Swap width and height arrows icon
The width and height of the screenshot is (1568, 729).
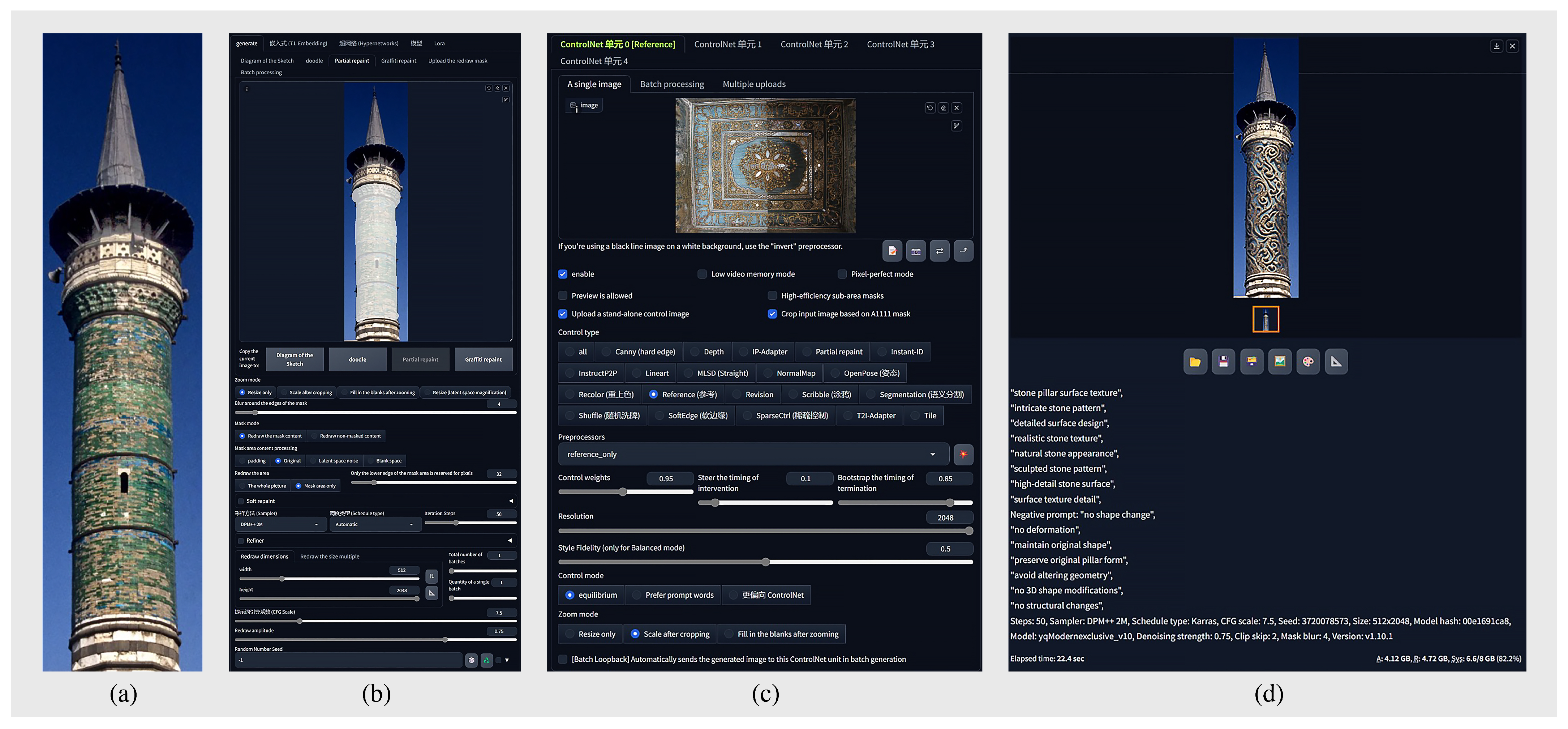point(431,576)
